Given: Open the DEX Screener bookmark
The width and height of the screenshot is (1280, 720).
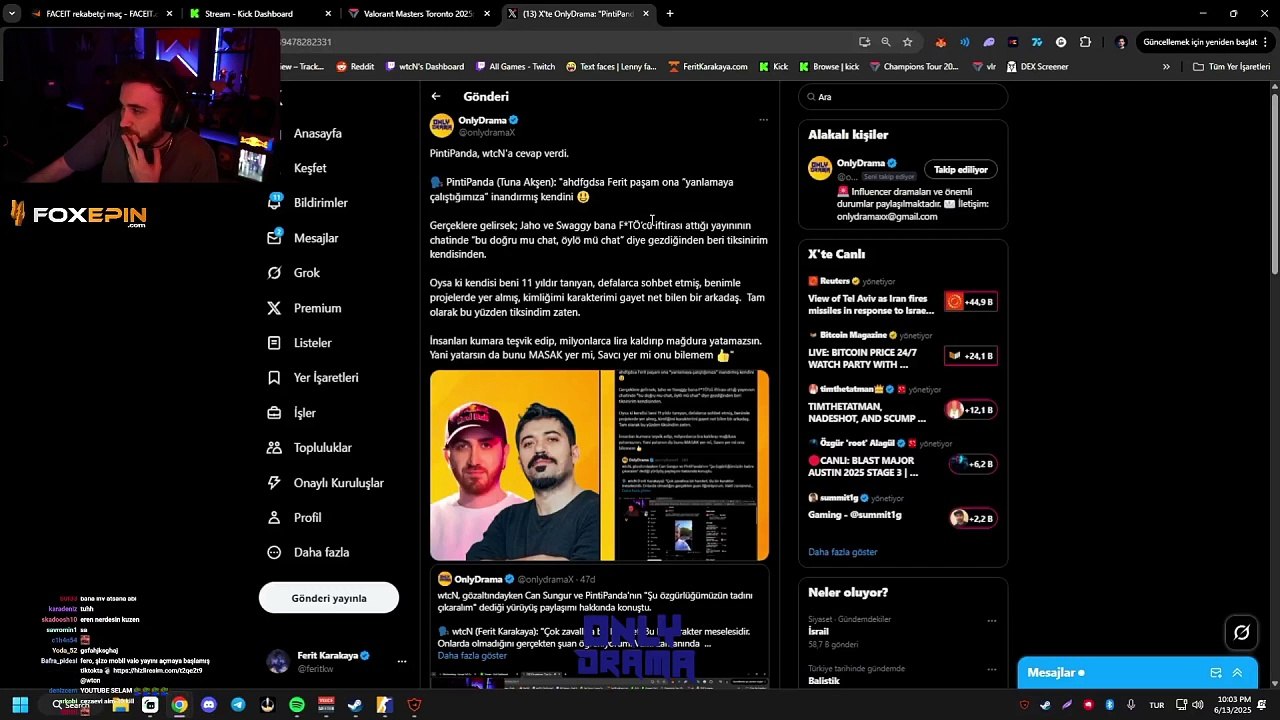Looking at the screenshot, I should (1037, 67).
